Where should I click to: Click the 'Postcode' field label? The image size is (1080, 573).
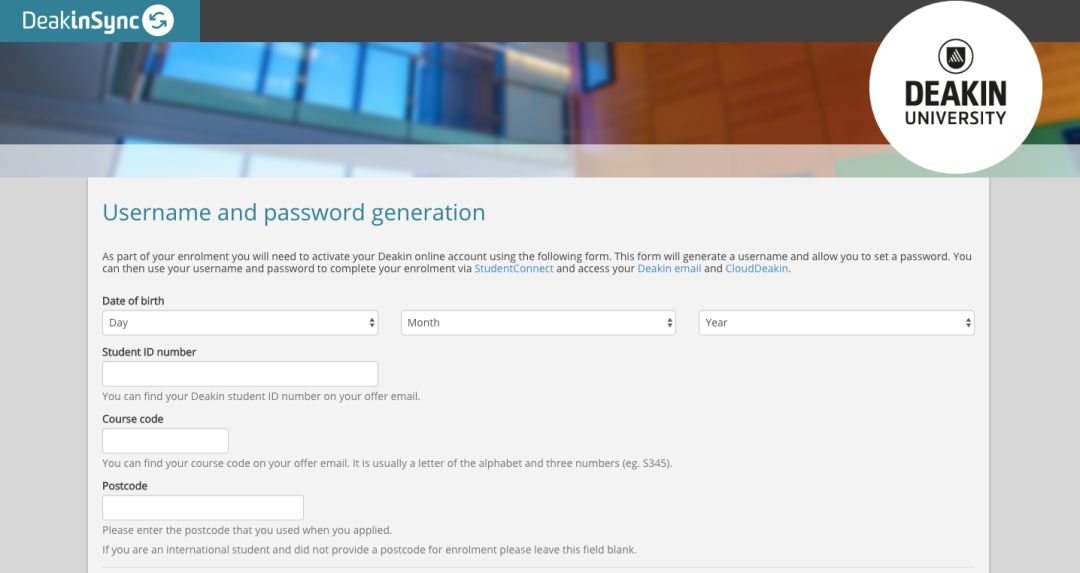coord(125,486)
